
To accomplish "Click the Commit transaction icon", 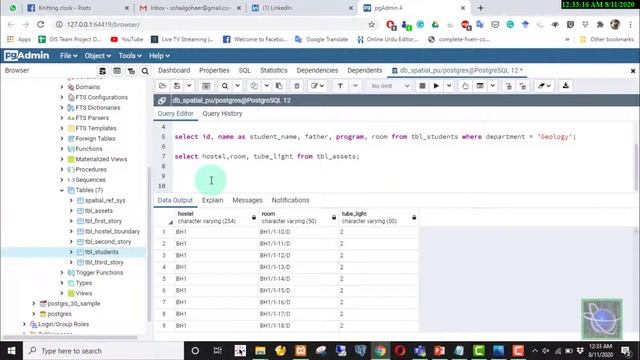I will 509,86.
